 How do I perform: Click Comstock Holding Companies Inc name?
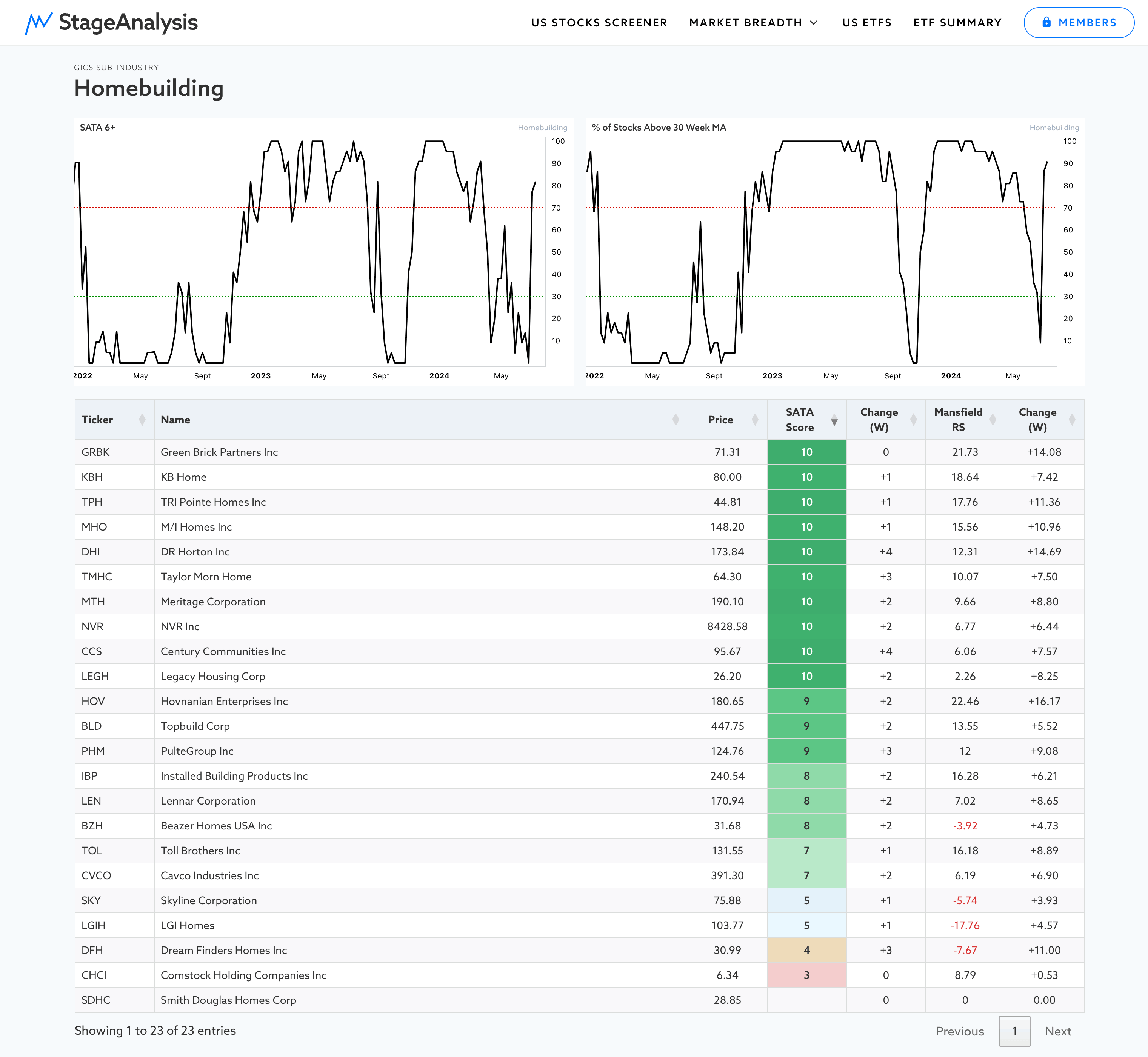click(244, 975)
